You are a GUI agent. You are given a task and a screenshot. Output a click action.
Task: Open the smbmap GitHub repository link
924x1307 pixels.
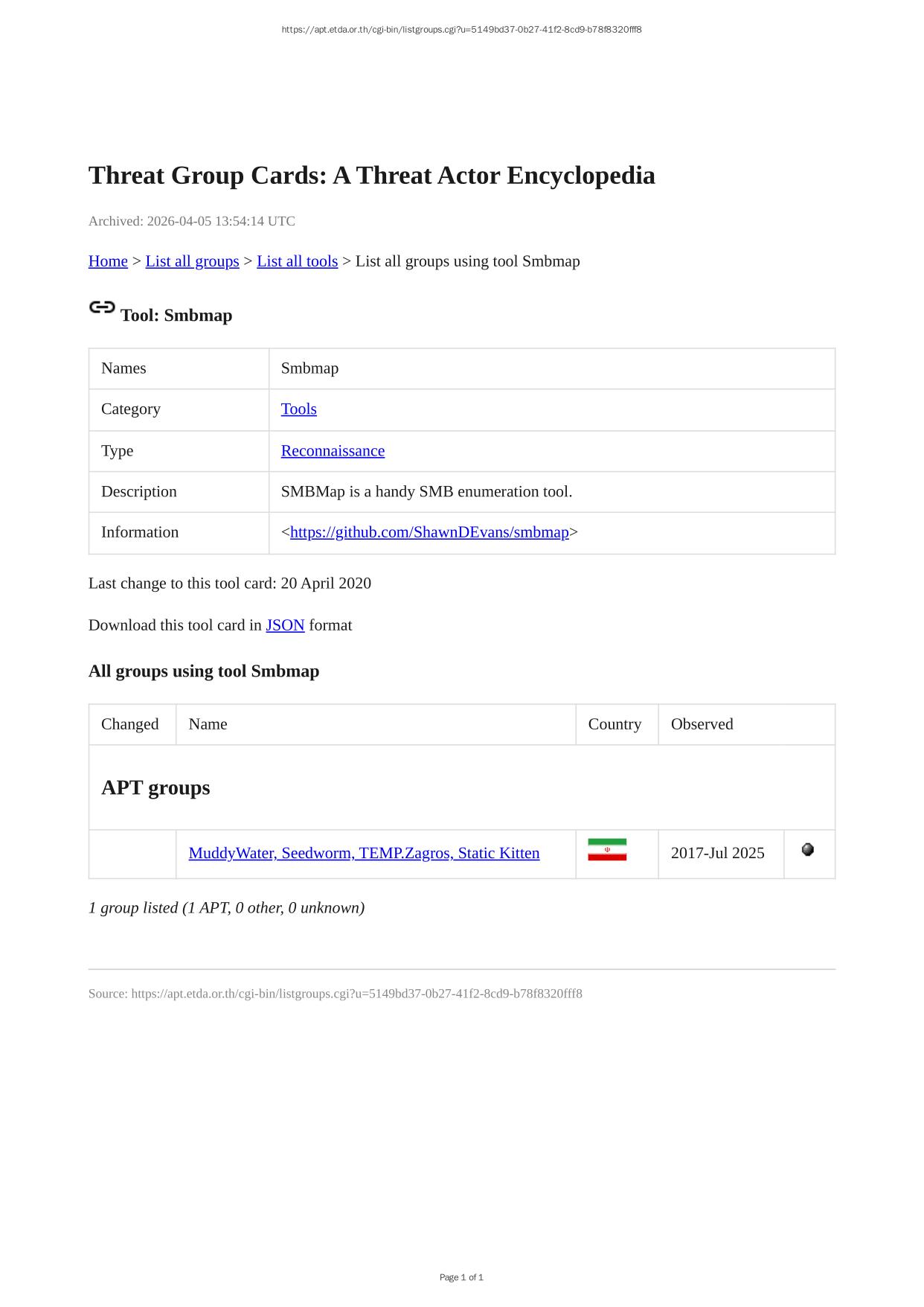[x=429, y=532]
